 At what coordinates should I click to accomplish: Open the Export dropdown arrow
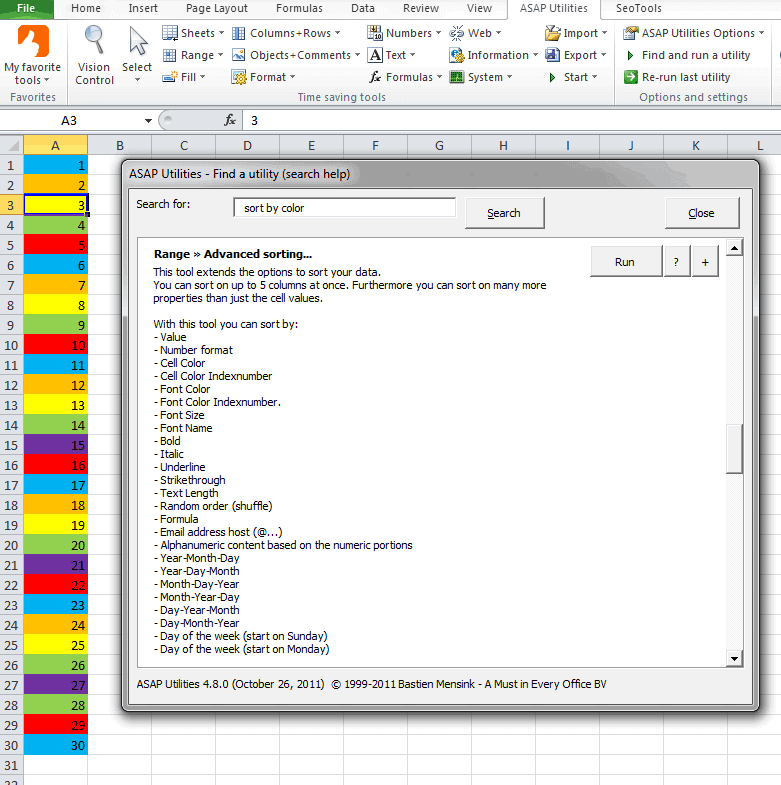[x=603, y=55]
